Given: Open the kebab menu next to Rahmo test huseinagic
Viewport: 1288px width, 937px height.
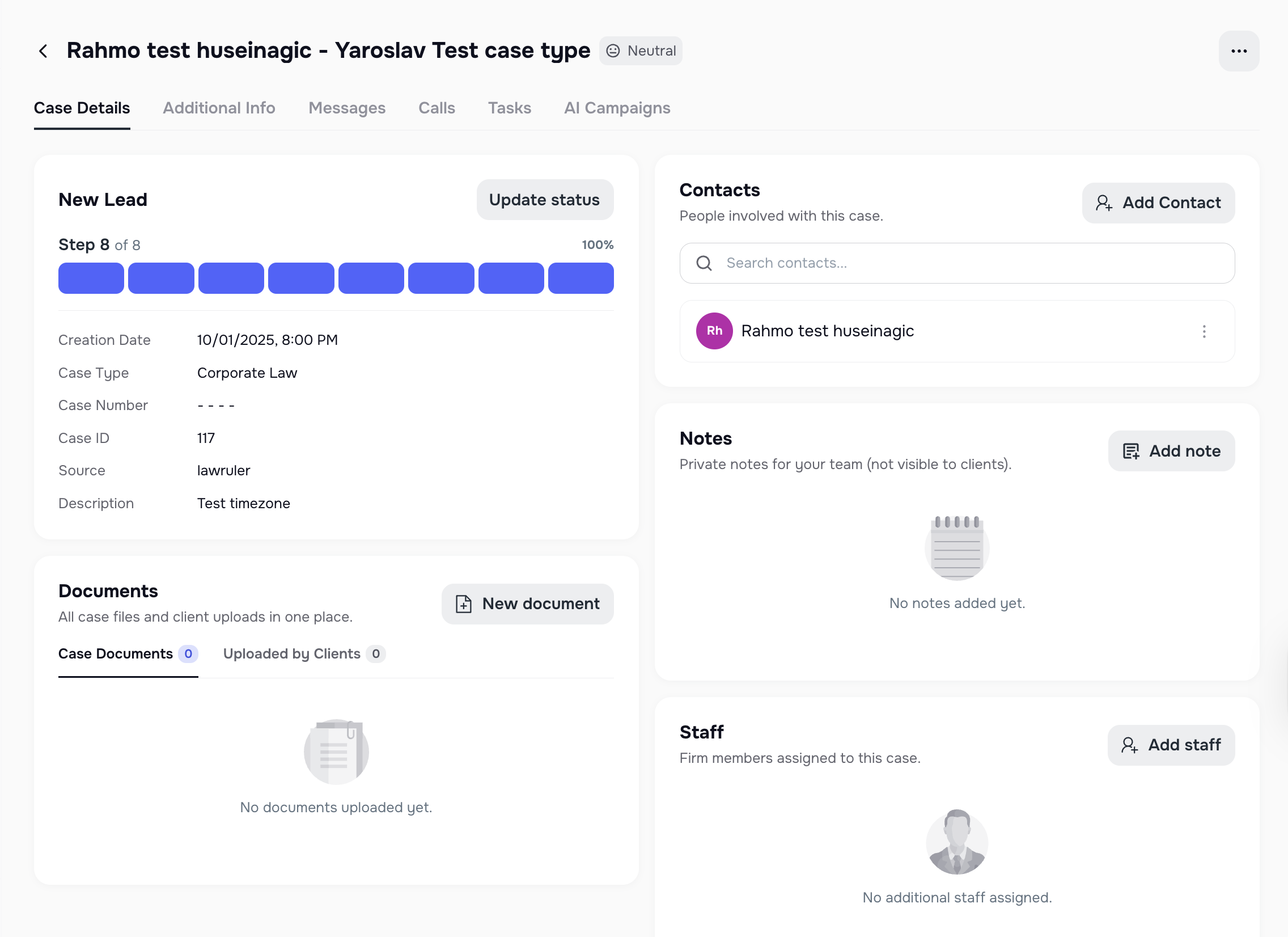Looking at the screenshot, I should pos(1205,331).
